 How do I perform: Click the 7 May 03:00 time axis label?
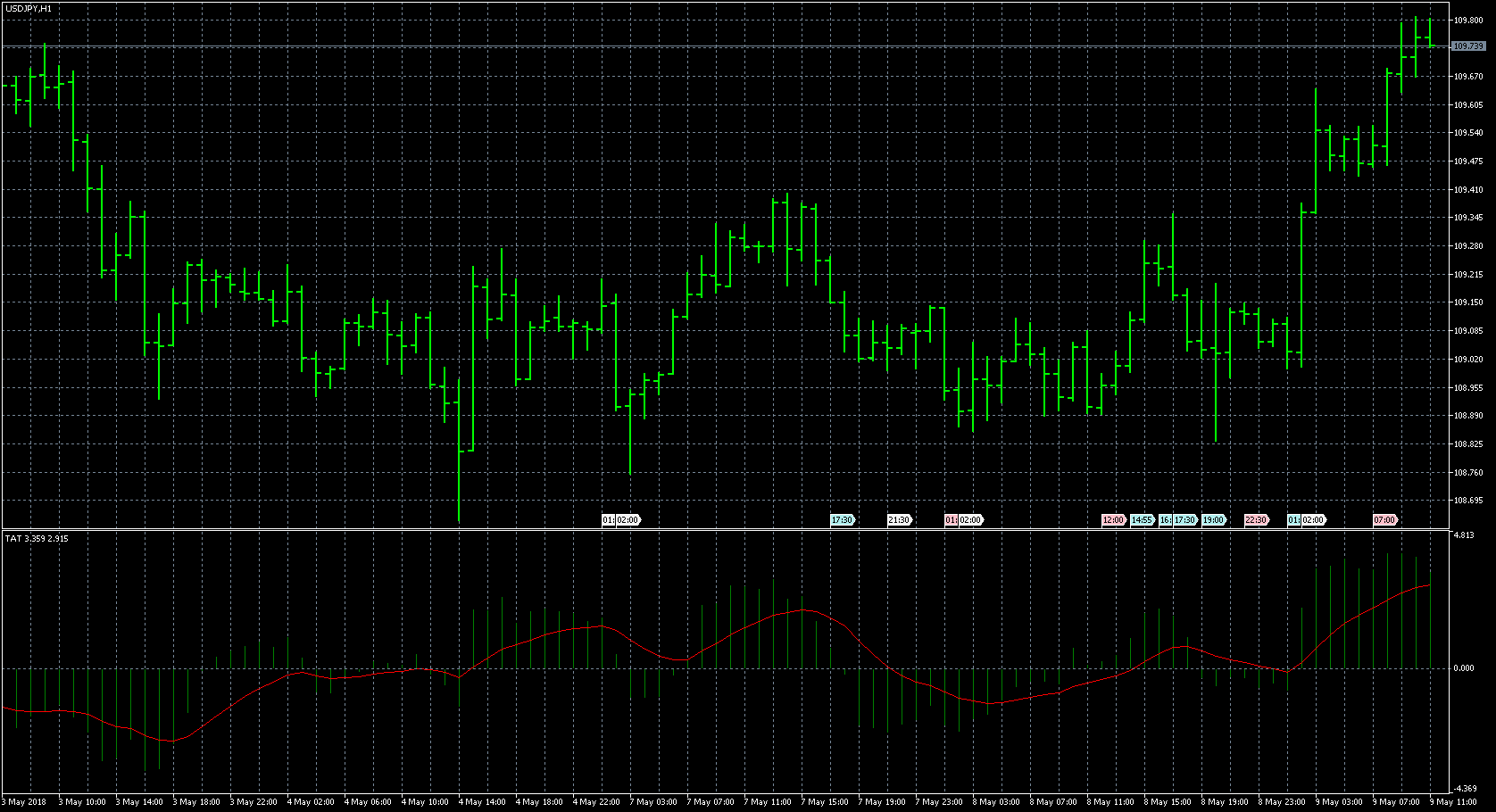pos(653,801)
